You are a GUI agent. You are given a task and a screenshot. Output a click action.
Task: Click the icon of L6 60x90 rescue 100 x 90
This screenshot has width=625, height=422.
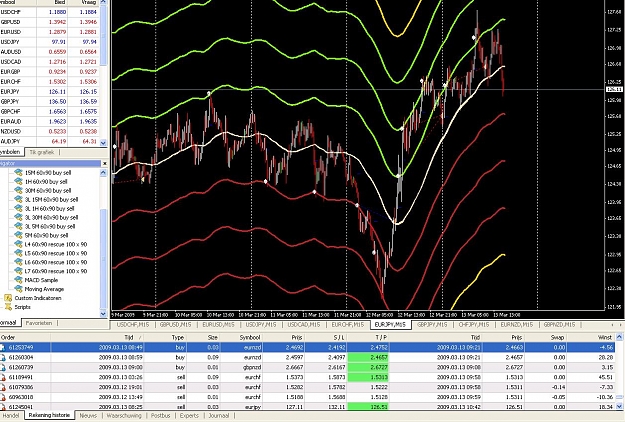coord(18,262)
